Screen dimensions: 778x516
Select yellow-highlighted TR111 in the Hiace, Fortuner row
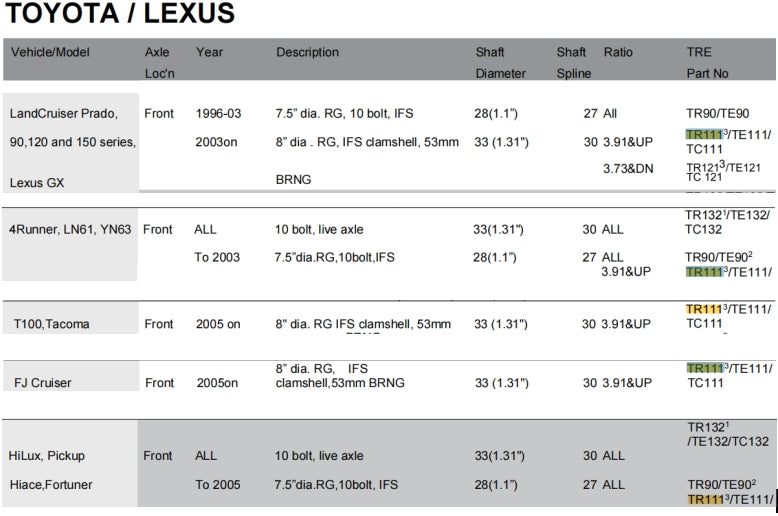(703, 500)
